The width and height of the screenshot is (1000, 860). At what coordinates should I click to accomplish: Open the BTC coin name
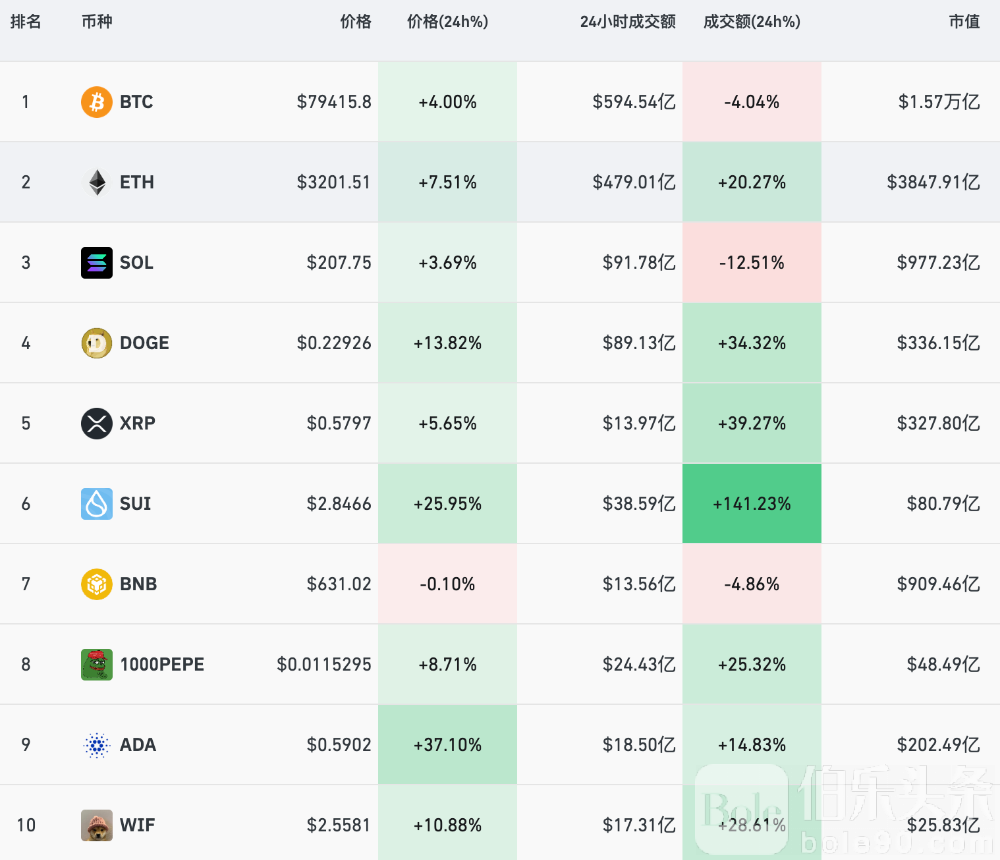point(136,102)
